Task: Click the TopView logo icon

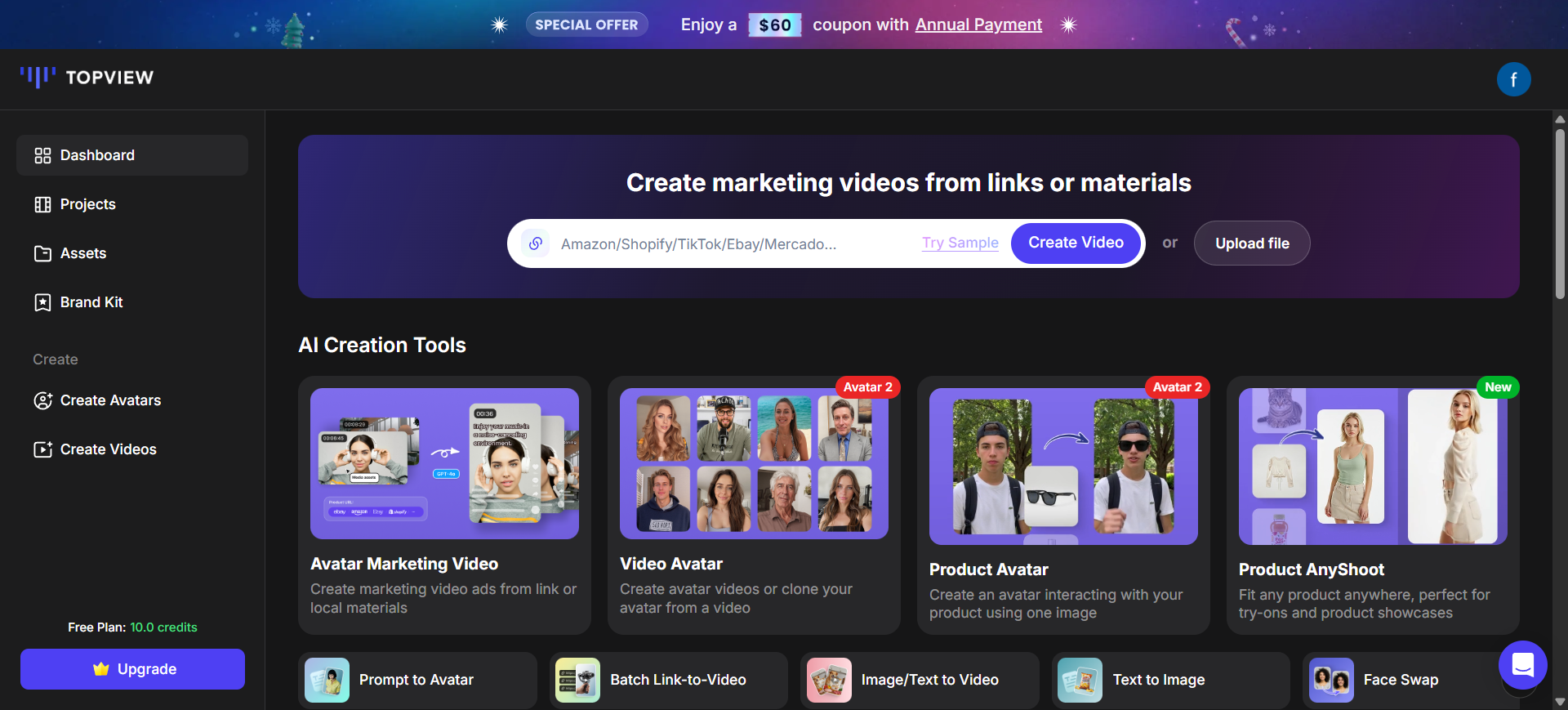Action: pos(38,77)
